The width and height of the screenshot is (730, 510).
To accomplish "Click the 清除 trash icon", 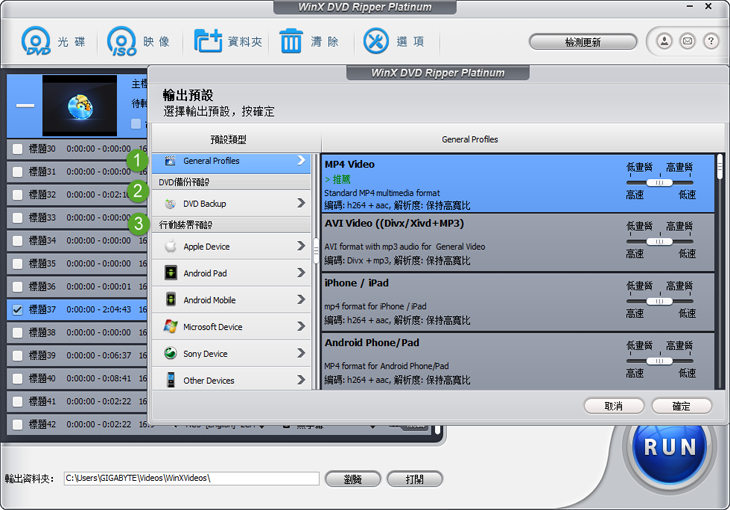I will coord(291,42).
